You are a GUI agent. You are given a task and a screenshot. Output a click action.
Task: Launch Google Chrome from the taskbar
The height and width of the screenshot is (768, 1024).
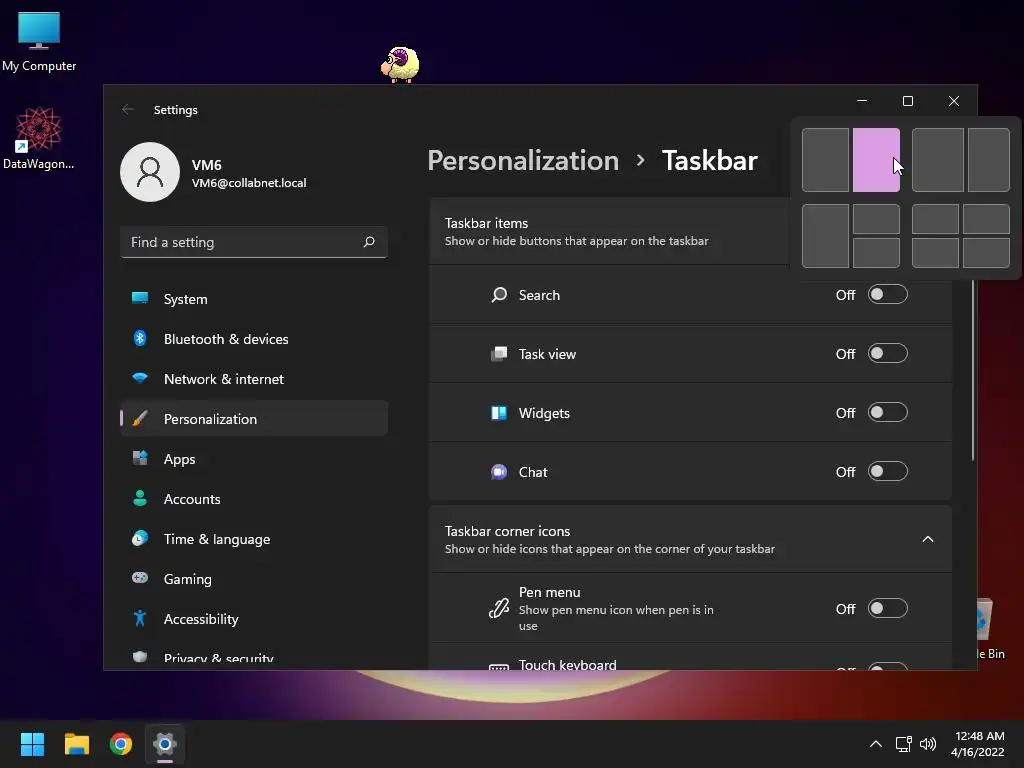click(121, 744)
